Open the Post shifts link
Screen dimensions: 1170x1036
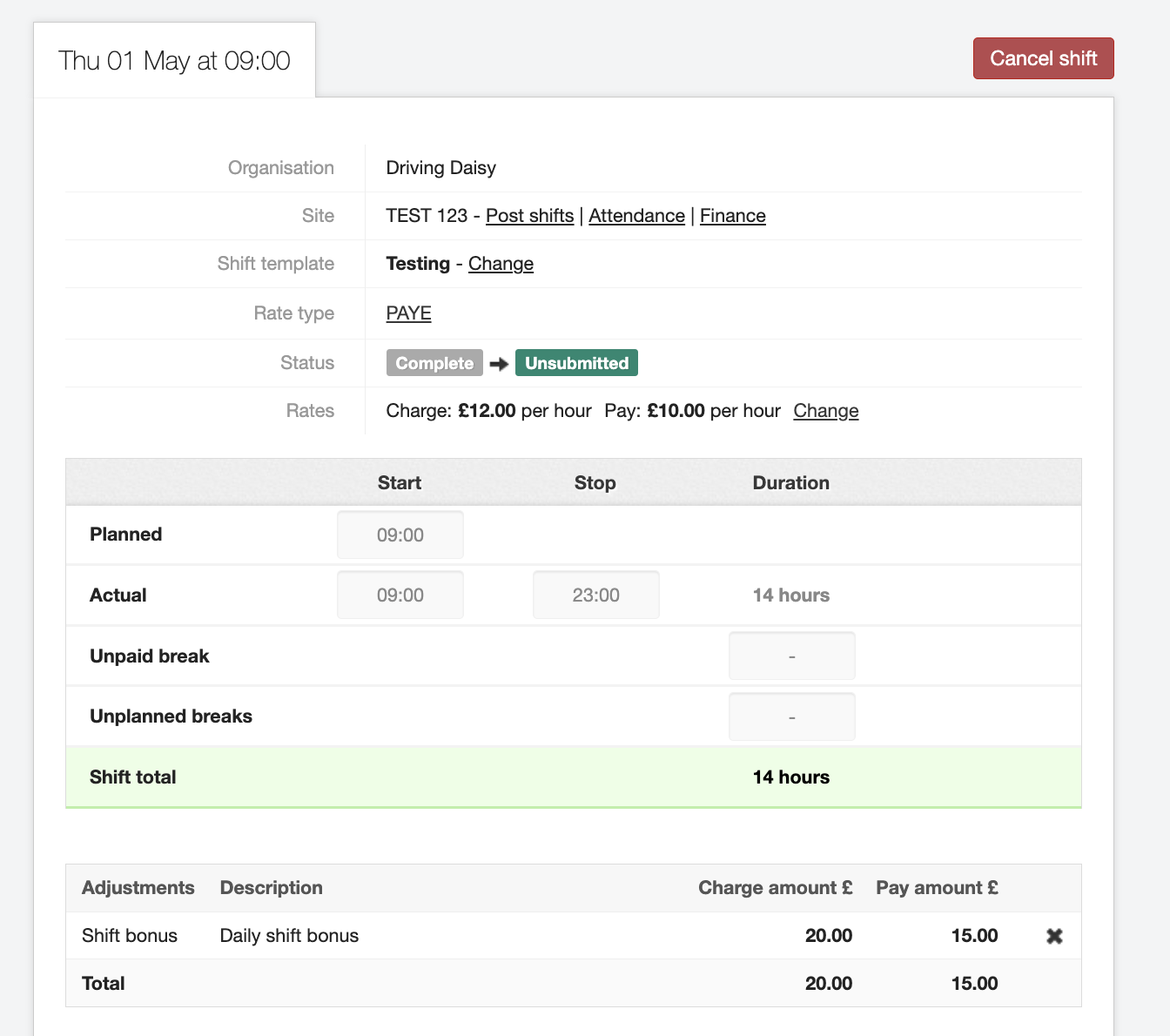[529, 216]
